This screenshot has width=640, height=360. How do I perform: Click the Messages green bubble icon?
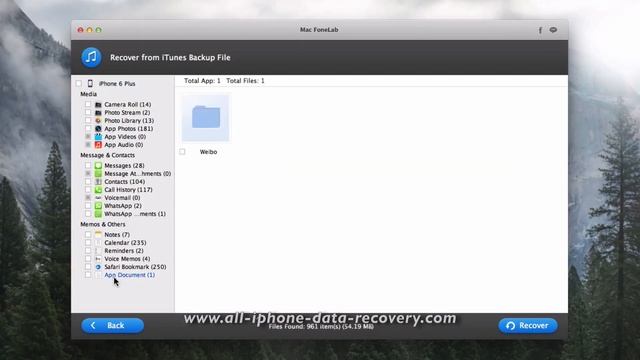pyautogui.click(x=98, y=165)
